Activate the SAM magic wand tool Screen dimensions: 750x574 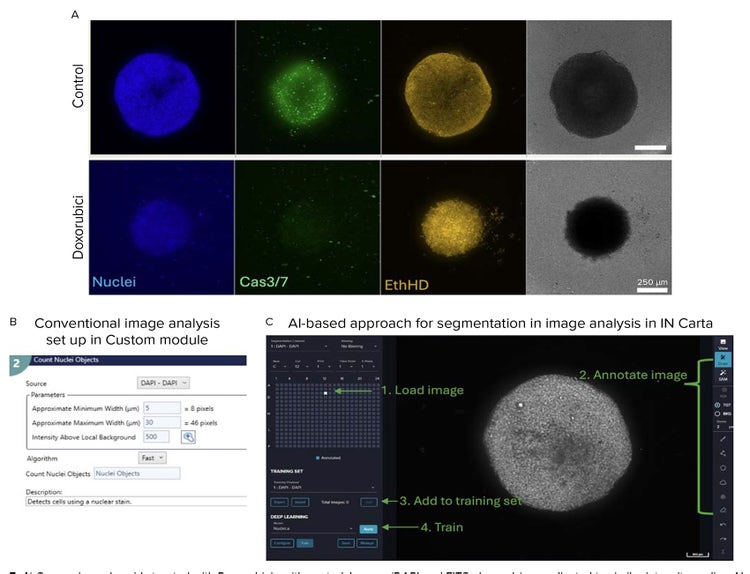[723, 375]
